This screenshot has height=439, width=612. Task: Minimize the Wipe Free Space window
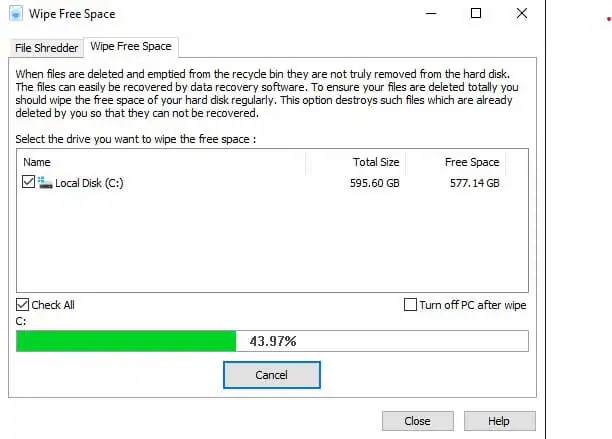tap(431, 14)
